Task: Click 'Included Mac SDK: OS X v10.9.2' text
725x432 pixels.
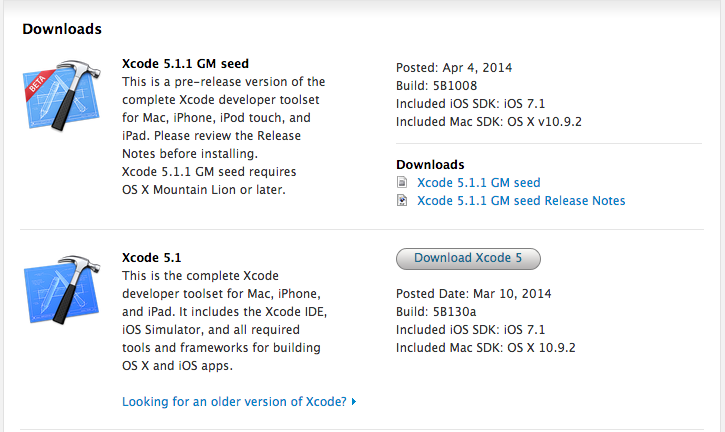Action: [x=487, y=119]
